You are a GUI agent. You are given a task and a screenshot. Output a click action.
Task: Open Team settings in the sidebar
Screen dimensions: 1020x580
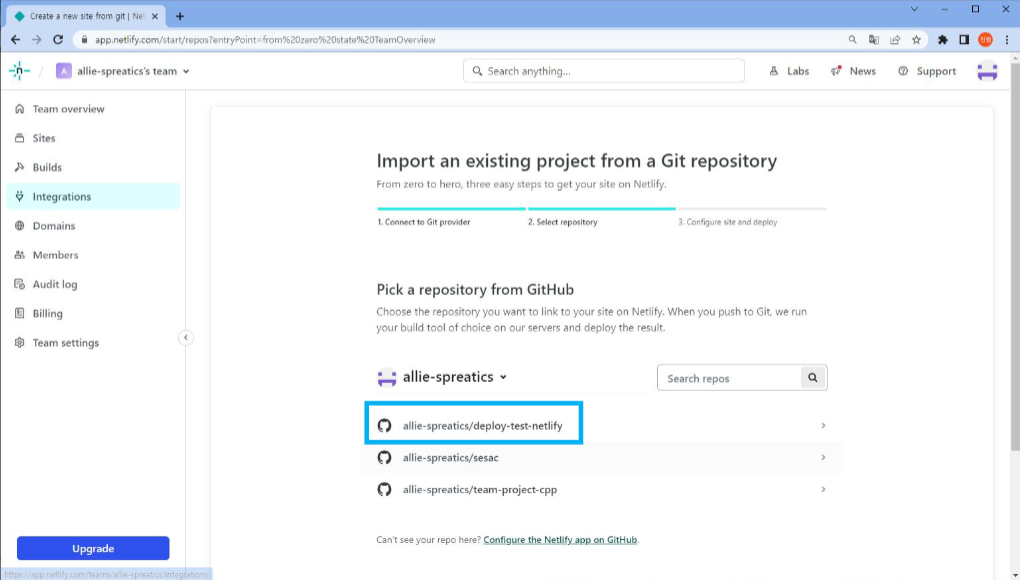click(93, 343)
